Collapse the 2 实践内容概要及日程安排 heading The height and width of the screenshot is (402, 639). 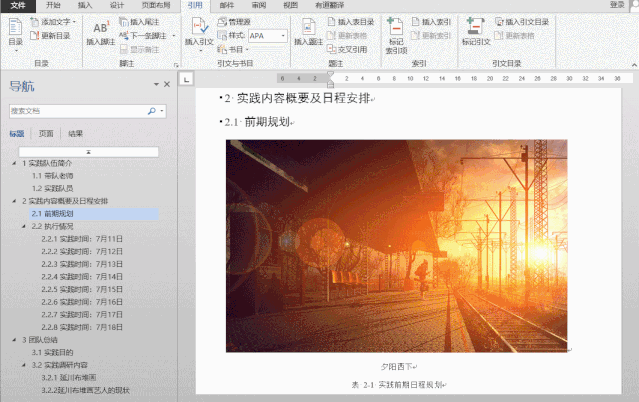[x=14, y=201]
